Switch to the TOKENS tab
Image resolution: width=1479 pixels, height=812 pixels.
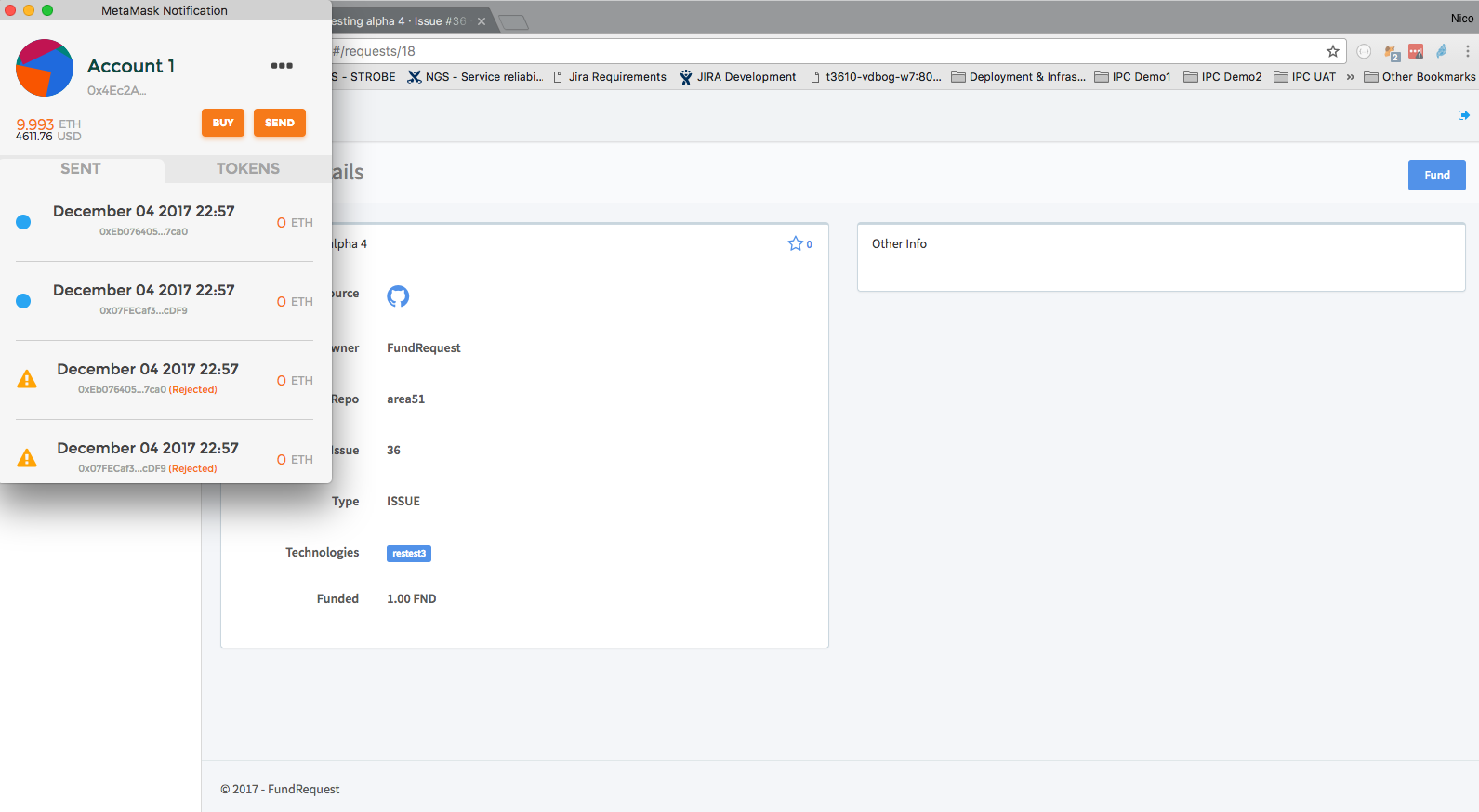pos(248,169)
